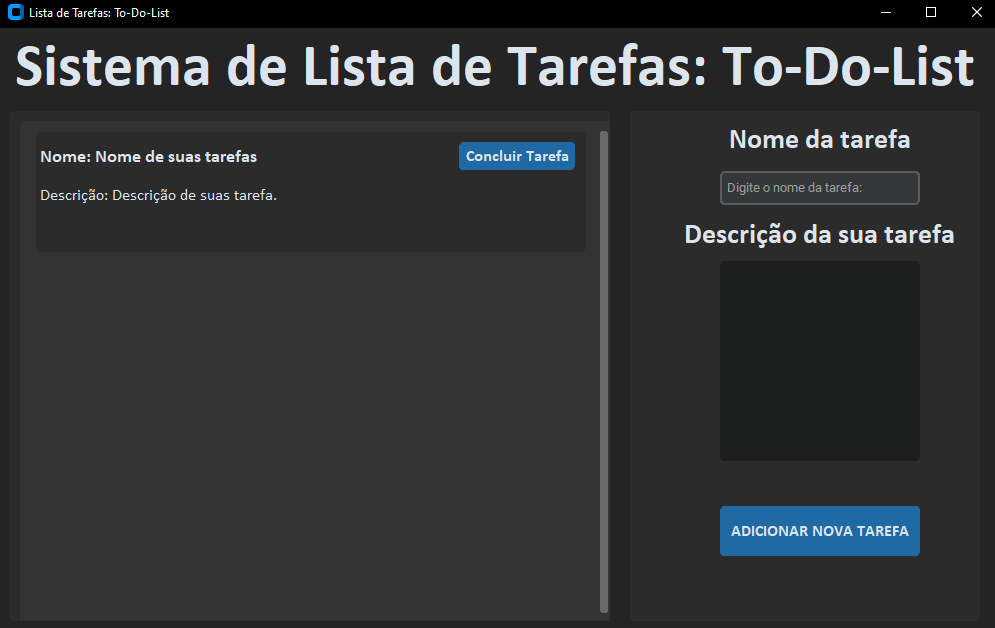Close the Lista de Tarefas window
The image size is (995, 628).
click(976, 12)
